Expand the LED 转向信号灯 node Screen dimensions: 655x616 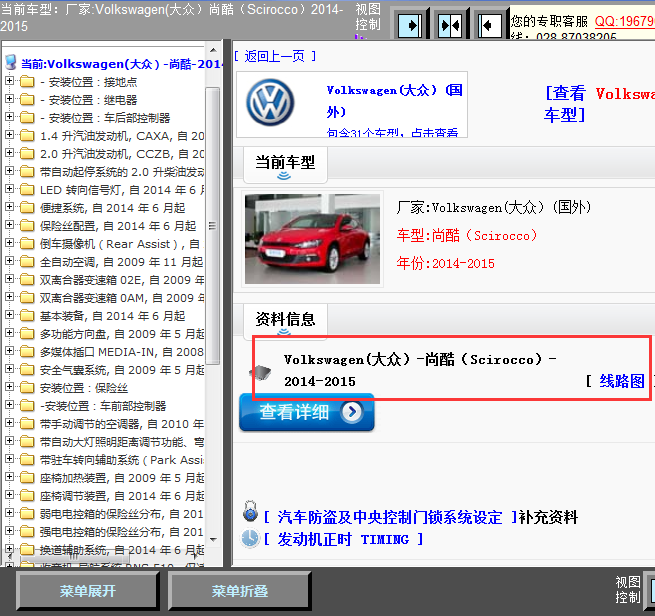pyautogui.click(x=9, y=188)
